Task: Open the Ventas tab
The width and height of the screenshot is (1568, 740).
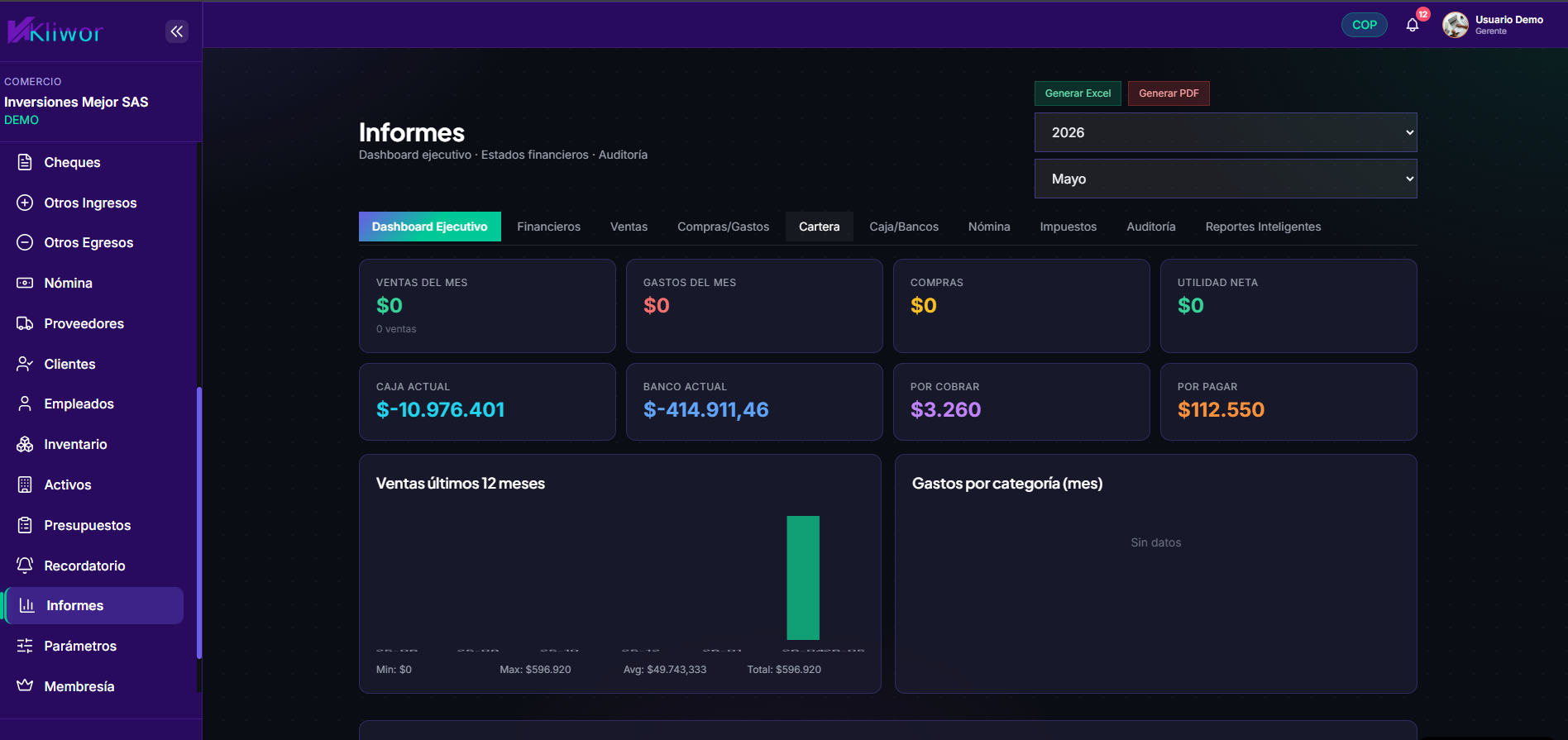Action: coord(629,227)
